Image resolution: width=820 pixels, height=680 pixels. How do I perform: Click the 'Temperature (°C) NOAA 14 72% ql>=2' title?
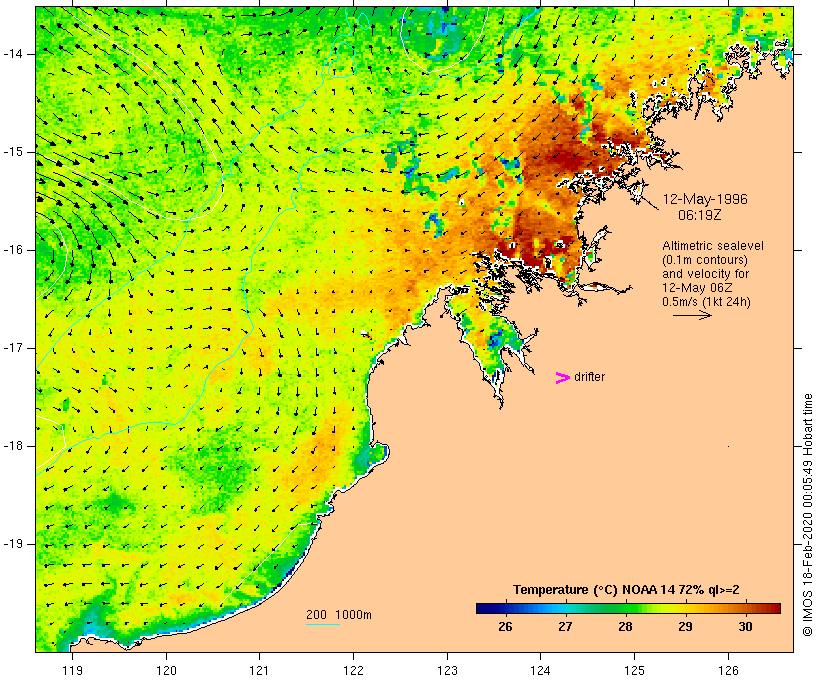[x=626, y=590]
